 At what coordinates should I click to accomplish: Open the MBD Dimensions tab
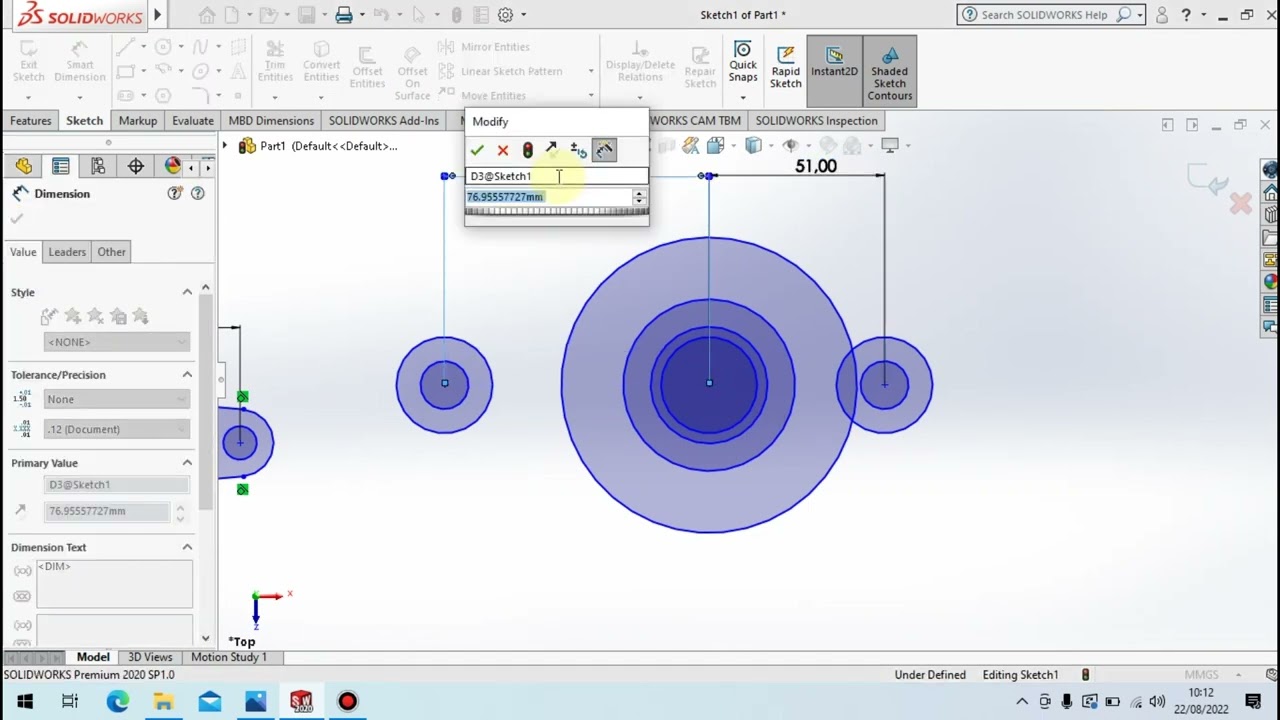[x=271, y=121]
